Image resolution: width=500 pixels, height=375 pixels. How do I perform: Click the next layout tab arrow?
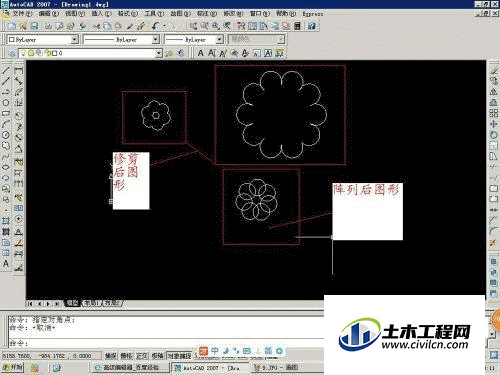pos(49,303)
